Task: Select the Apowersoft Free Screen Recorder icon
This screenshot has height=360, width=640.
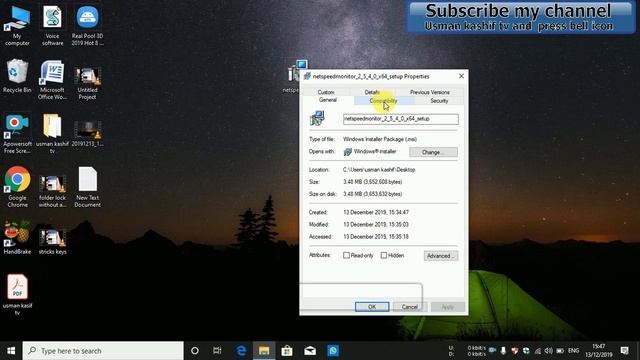Action: [17, 134]
